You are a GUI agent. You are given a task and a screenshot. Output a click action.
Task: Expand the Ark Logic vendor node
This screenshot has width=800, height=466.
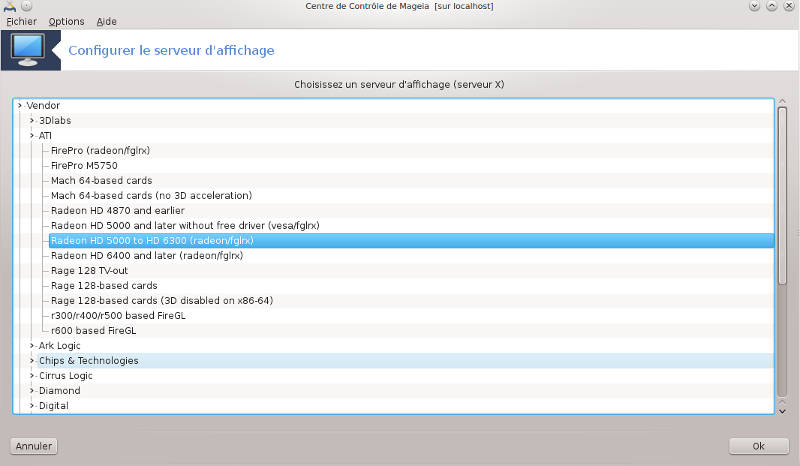pyautogui.click(x=32, y=346)
